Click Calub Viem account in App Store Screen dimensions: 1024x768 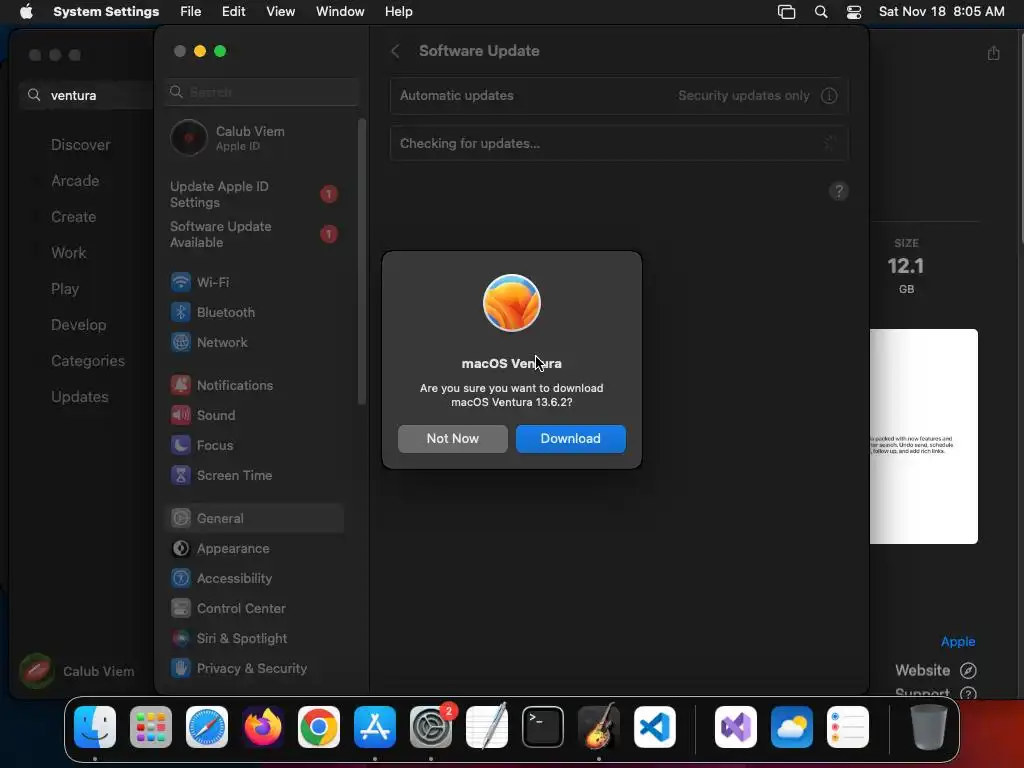pos(77,671)
